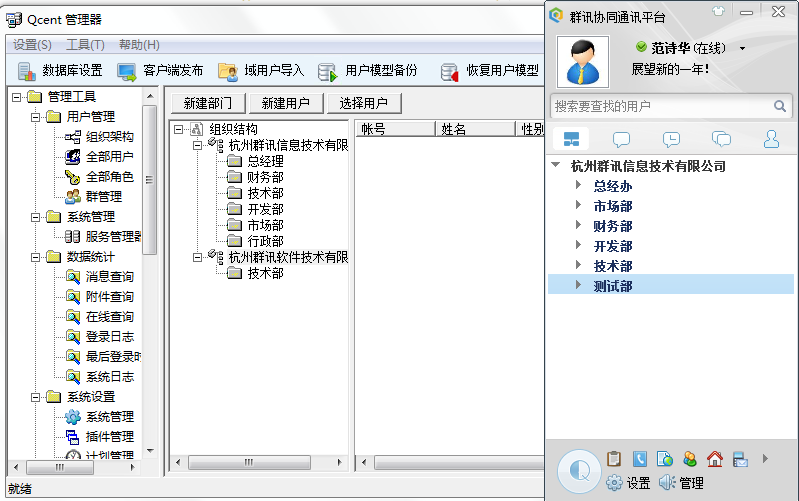Screen dimensions: 799x501
Task: Open 设置 at the bottom of chat client
Action: click(628, 483)
